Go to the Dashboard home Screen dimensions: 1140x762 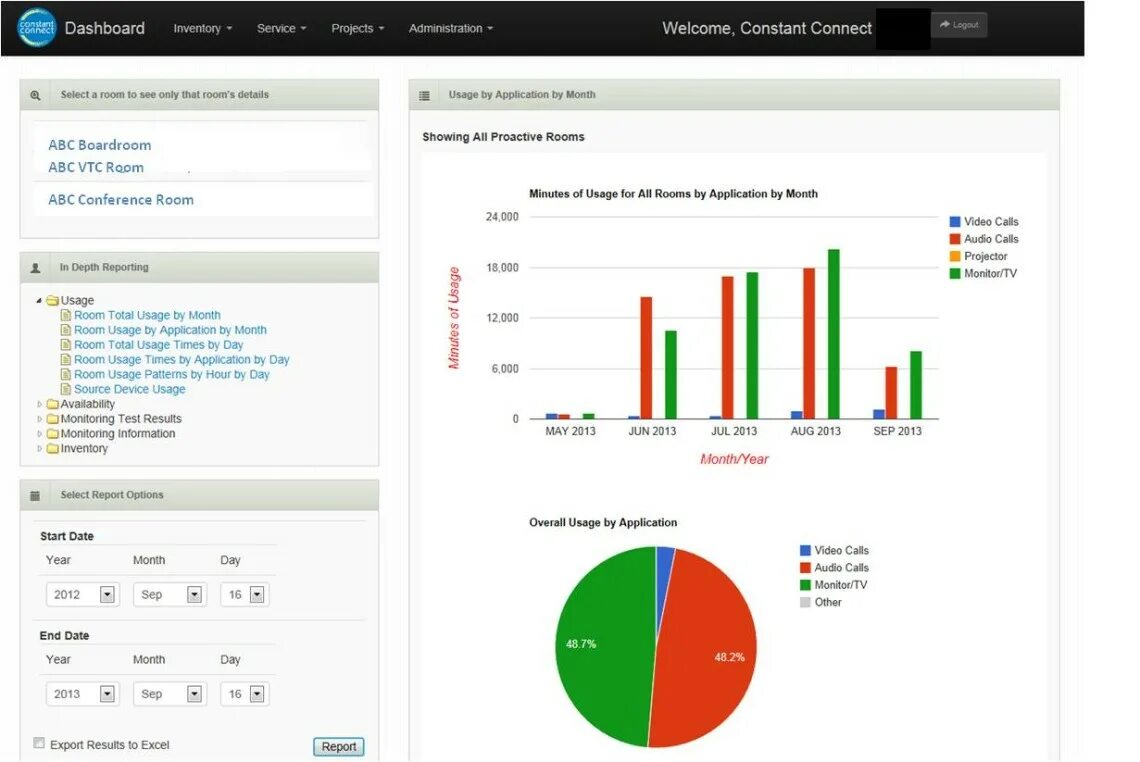point(105,28)
